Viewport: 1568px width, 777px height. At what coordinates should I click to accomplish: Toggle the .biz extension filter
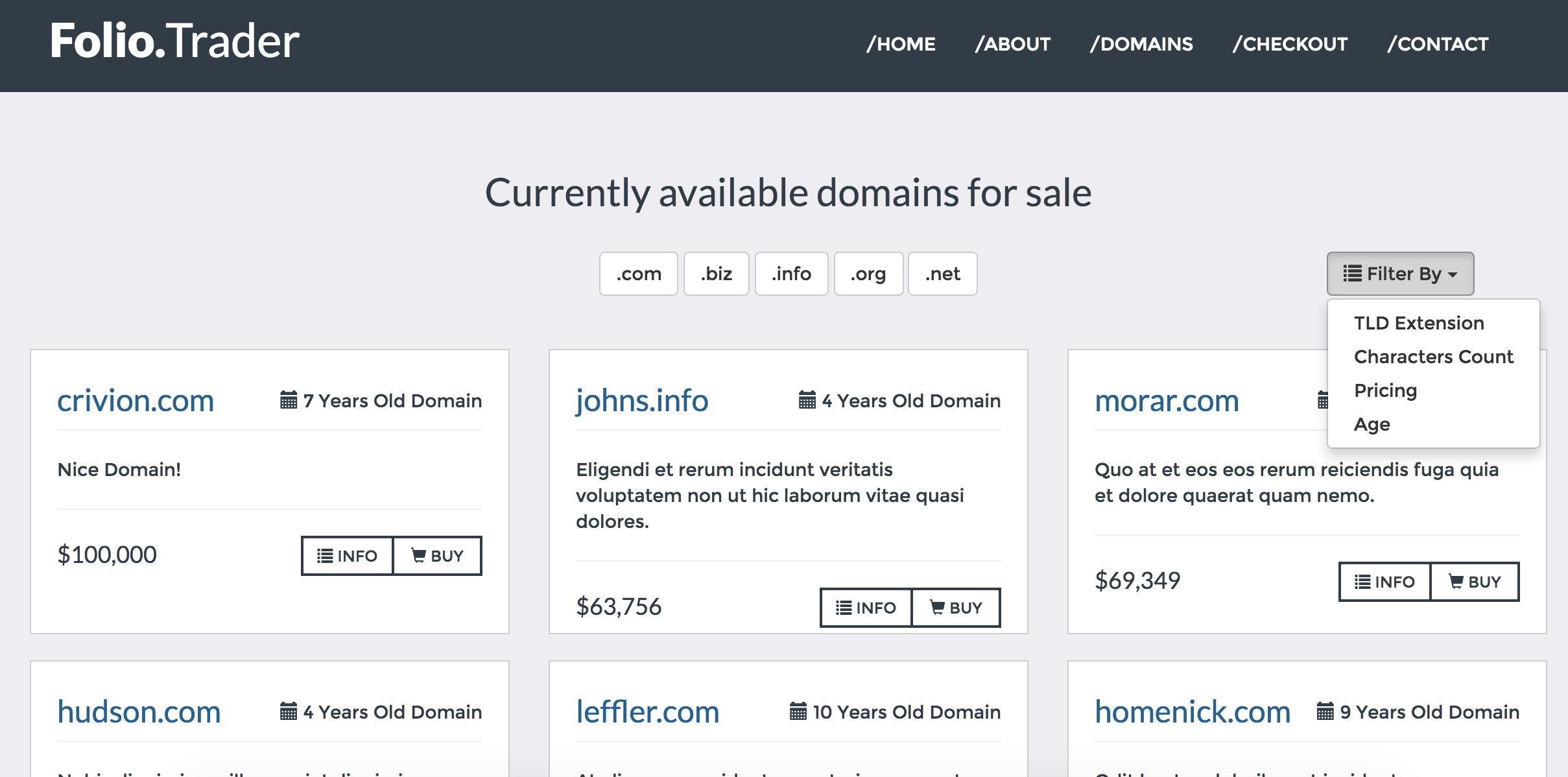(717, 274)
